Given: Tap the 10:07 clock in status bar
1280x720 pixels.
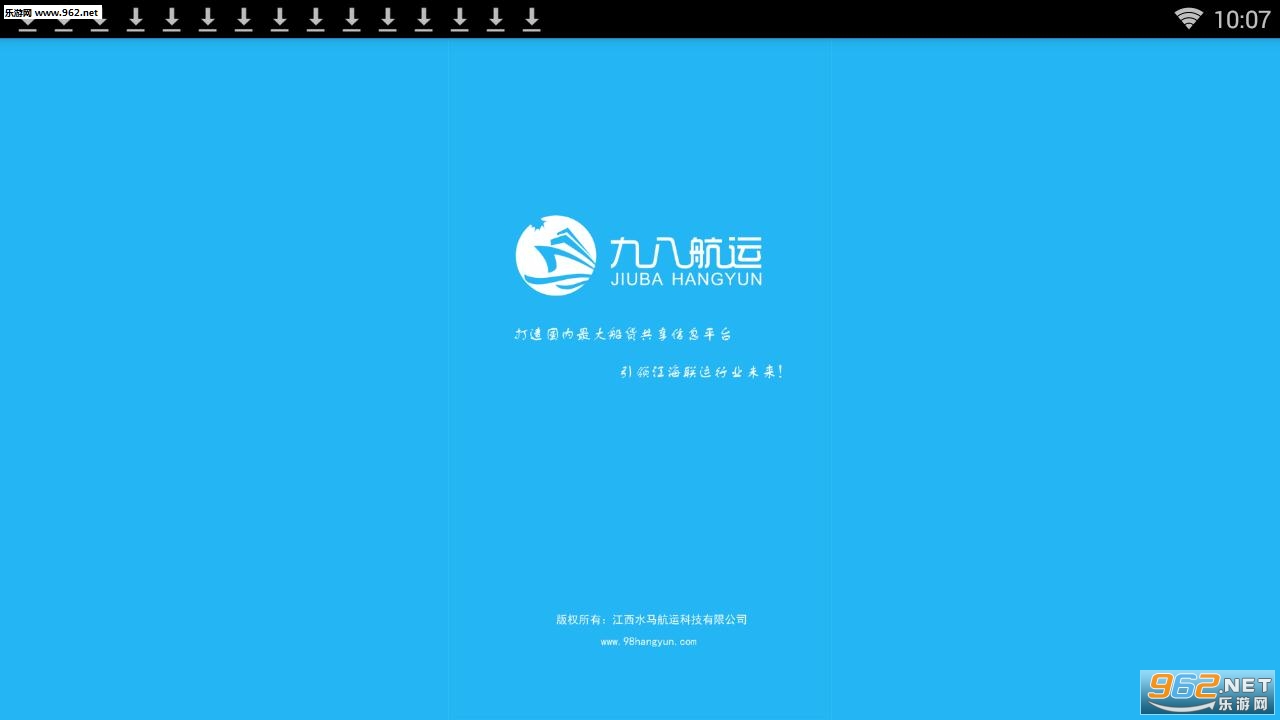Looking at the screenshot, I should (x=1241, y=19).
